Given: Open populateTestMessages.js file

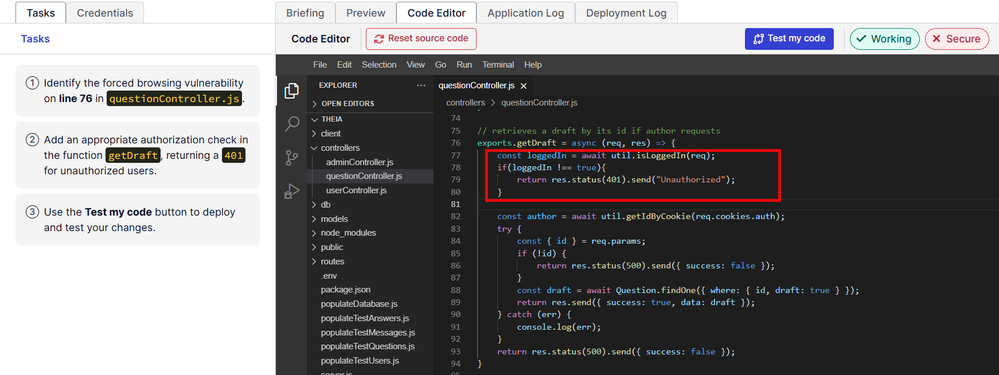Looking at the screenshot, I should coord(368,332).
